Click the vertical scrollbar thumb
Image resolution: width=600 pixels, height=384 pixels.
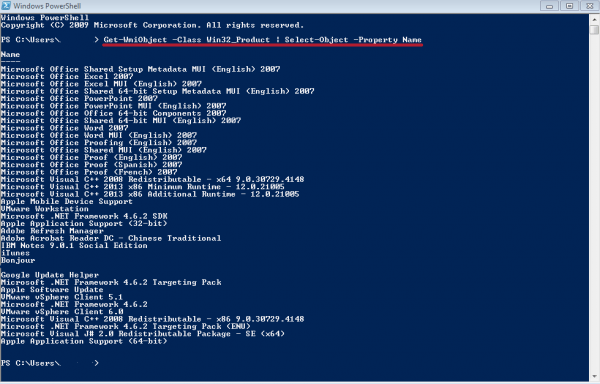(x=594, y=29)
